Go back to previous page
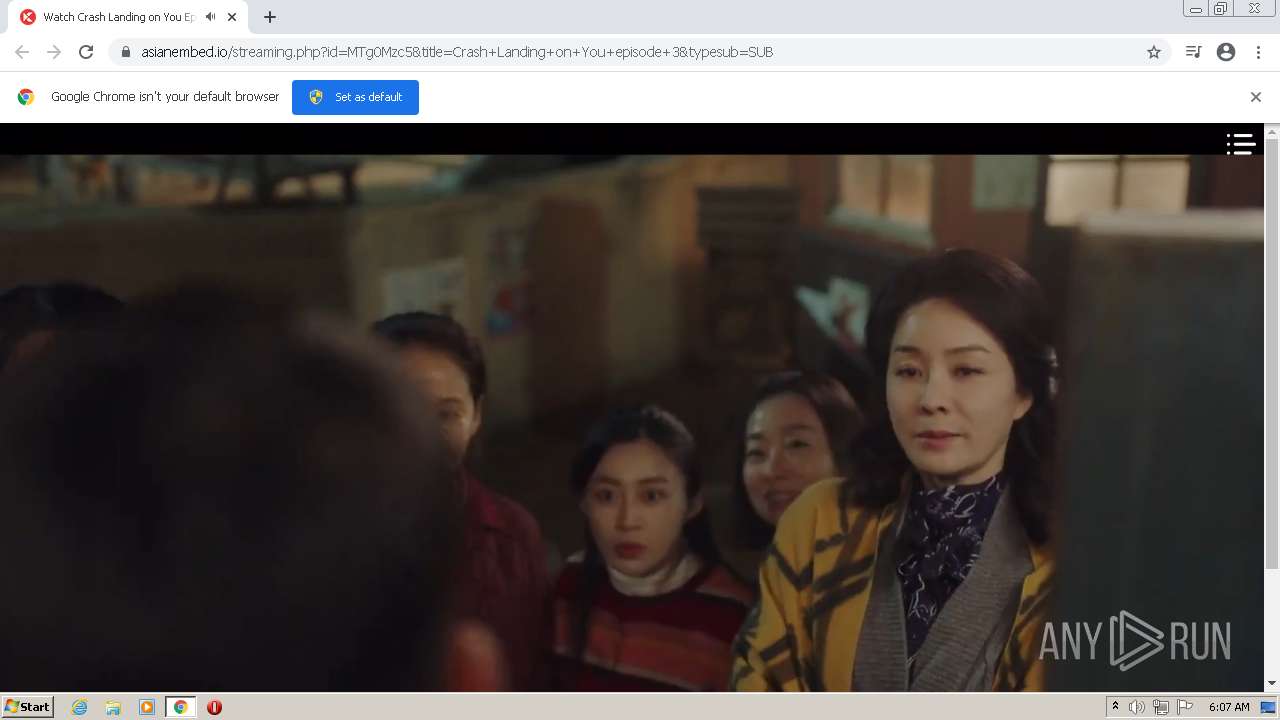The image size is (1280, 720). [x=22, y=52]
